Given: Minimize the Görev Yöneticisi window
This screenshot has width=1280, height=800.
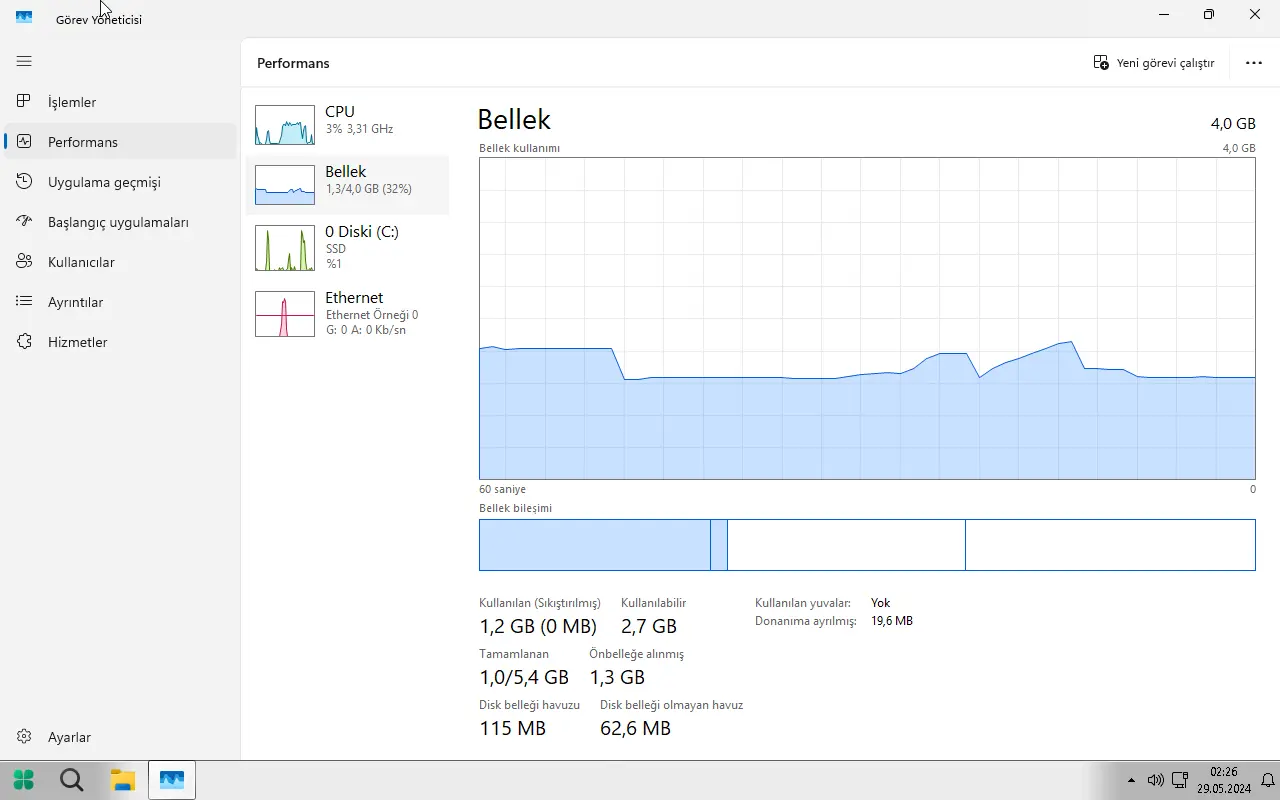Looking at the screenshot, I should (1164, 15).
